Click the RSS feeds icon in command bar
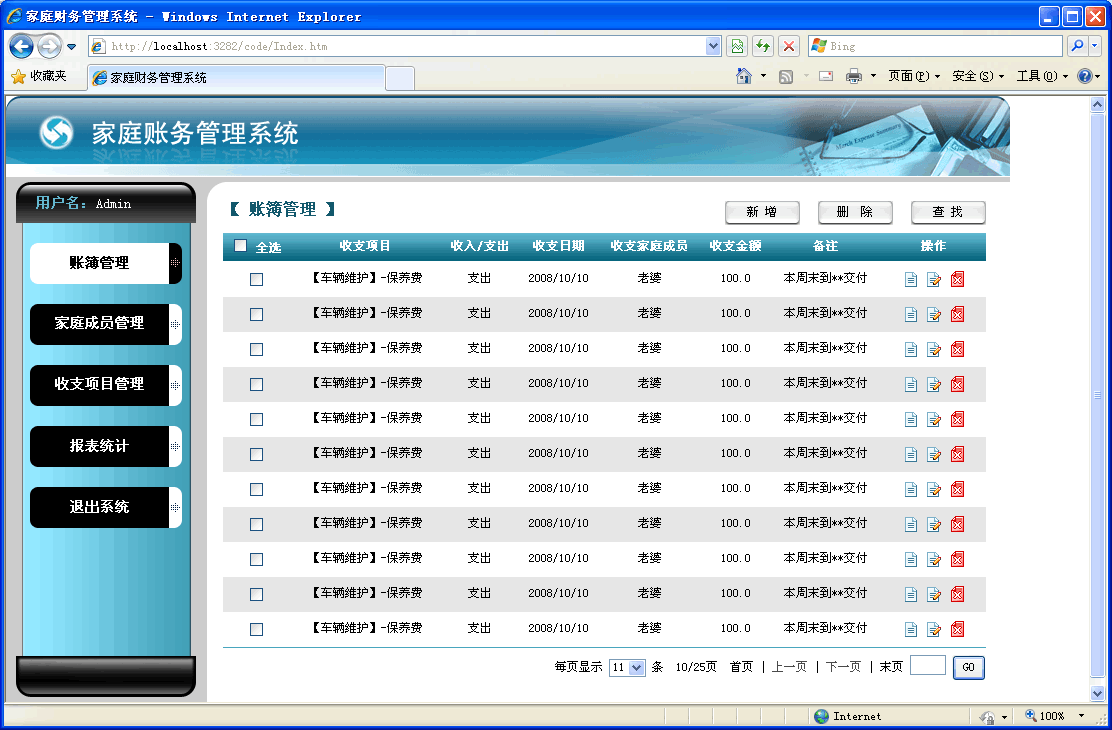The height and width of the screenshot is (730, 1112). [x=786, y=77]
